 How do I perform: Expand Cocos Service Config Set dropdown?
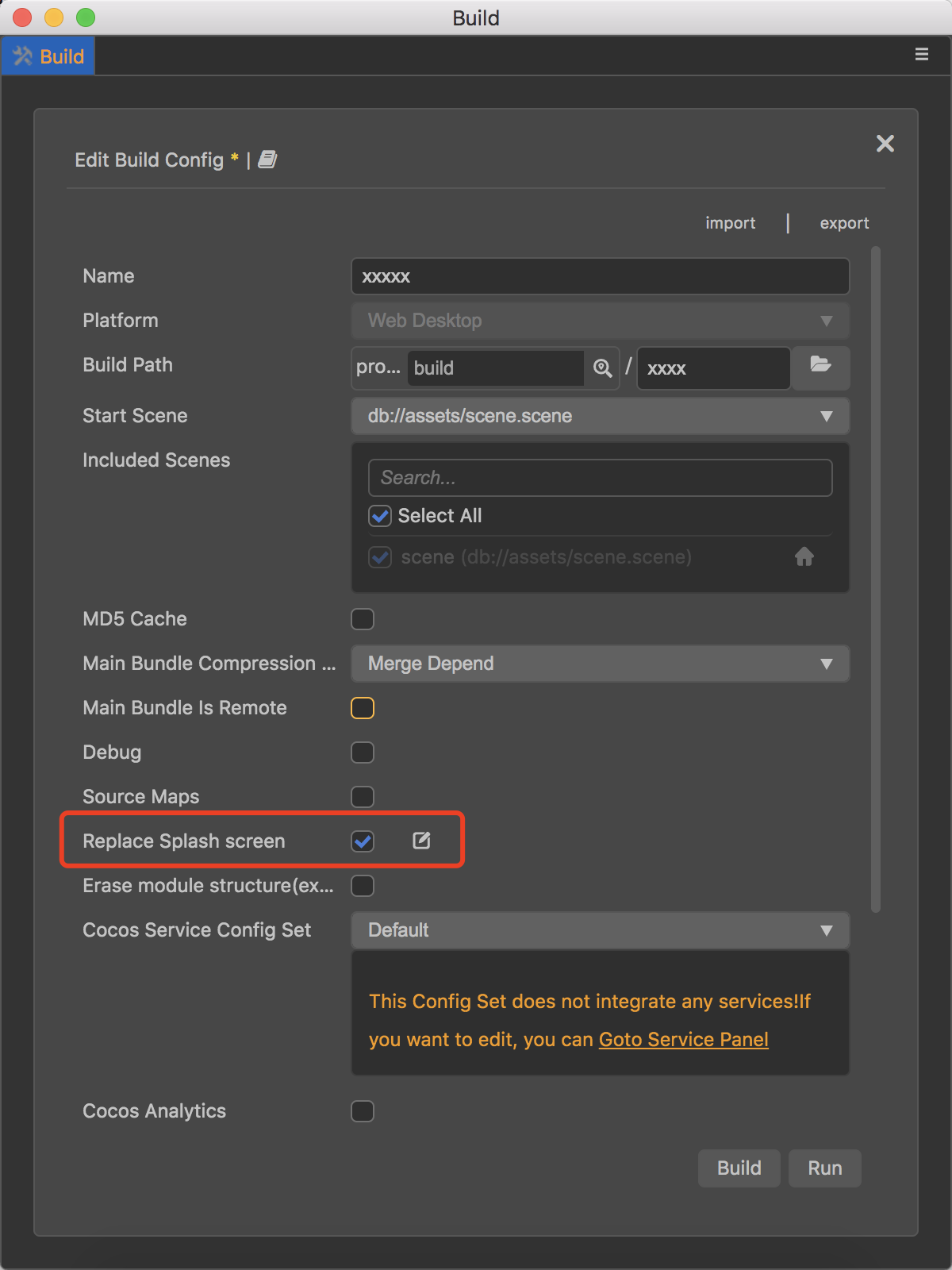pos(600,930)
